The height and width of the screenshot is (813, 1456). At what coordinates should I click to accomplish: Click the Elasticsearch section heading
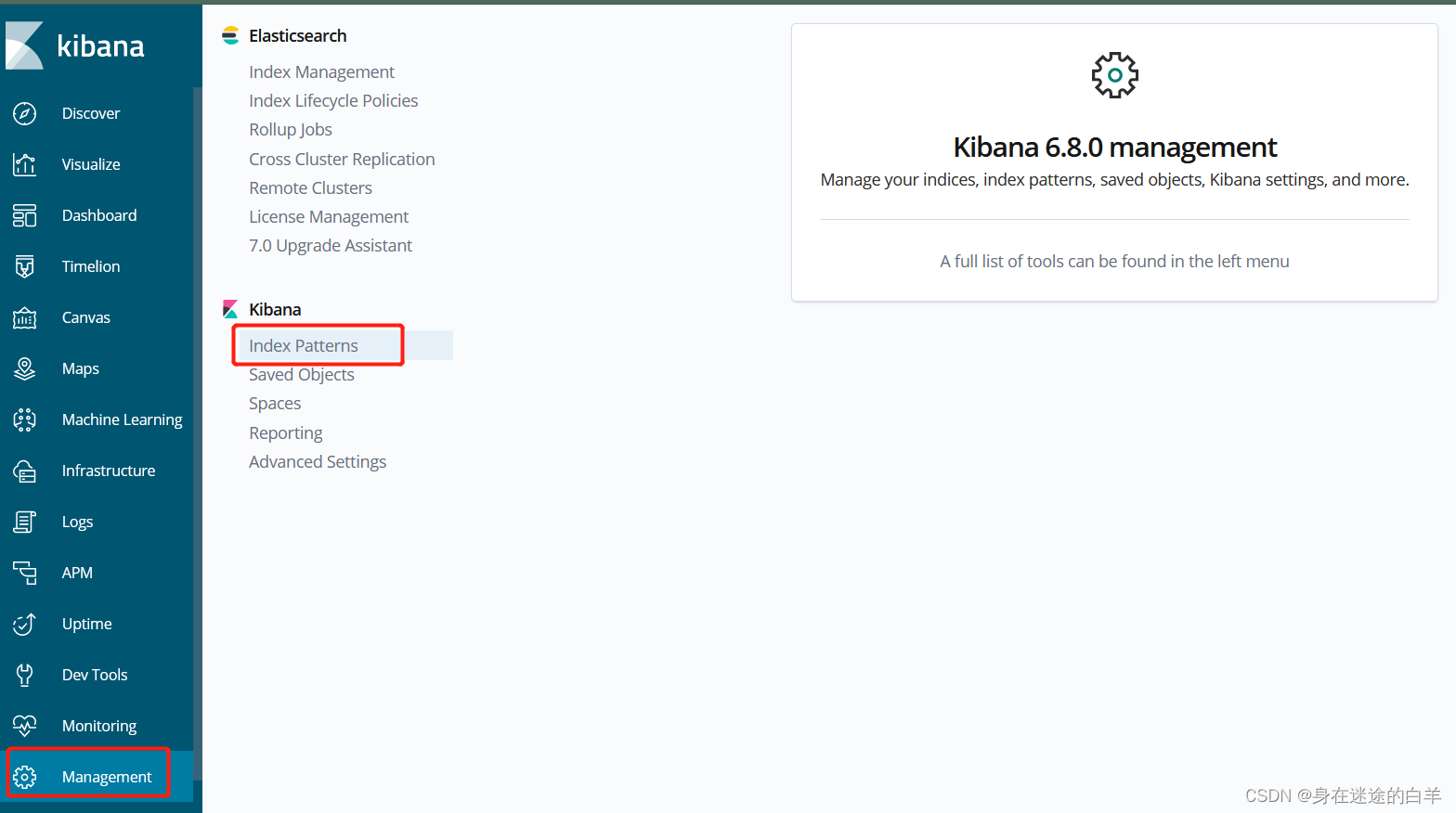point(298,35)
